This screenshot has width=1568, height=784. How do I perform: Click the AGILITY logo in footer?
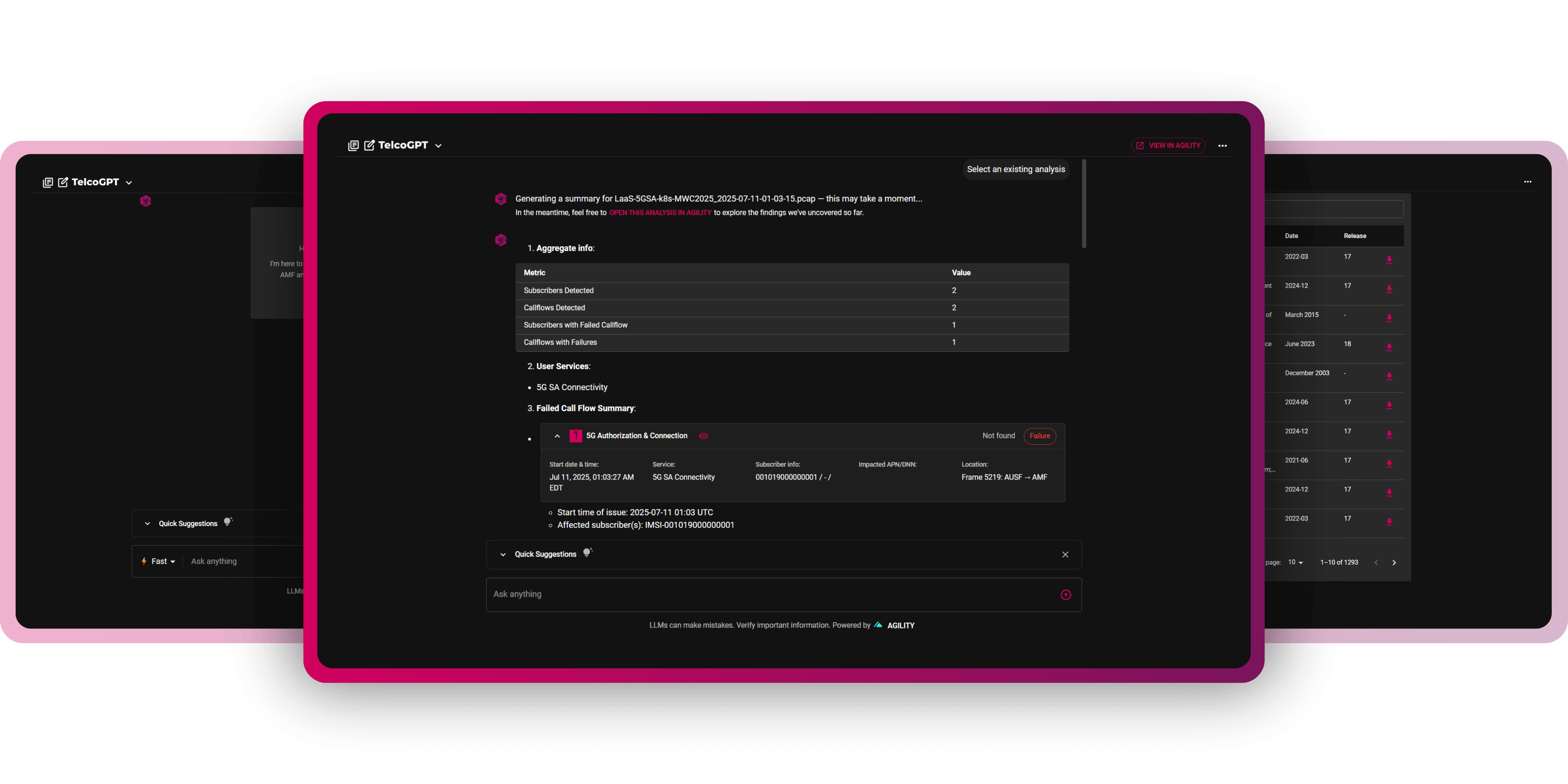(x=894, y=625)
